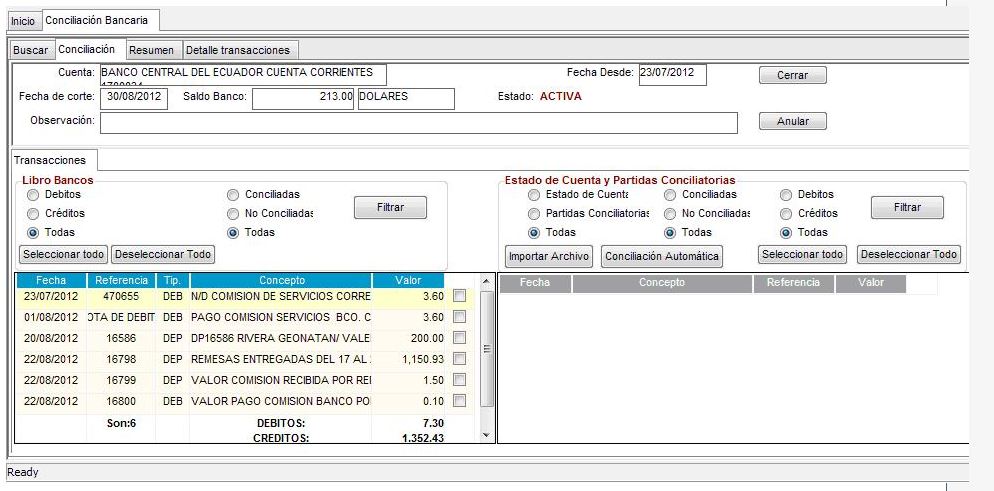994x491 pixels.
Task: Click the Cuenta field
Action: [x=243, y=75]
